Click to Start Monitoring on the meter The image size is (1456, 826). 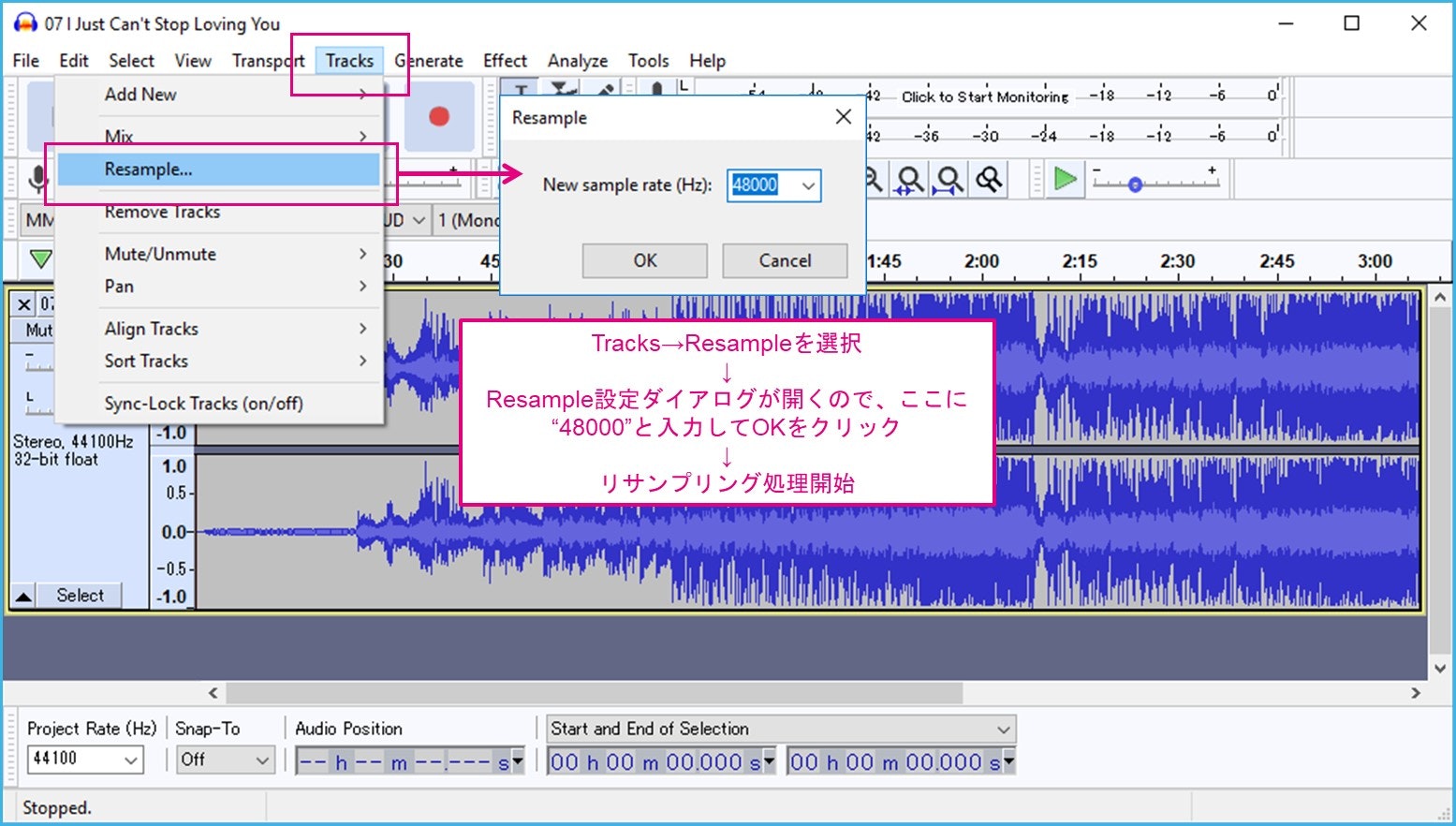983,96
